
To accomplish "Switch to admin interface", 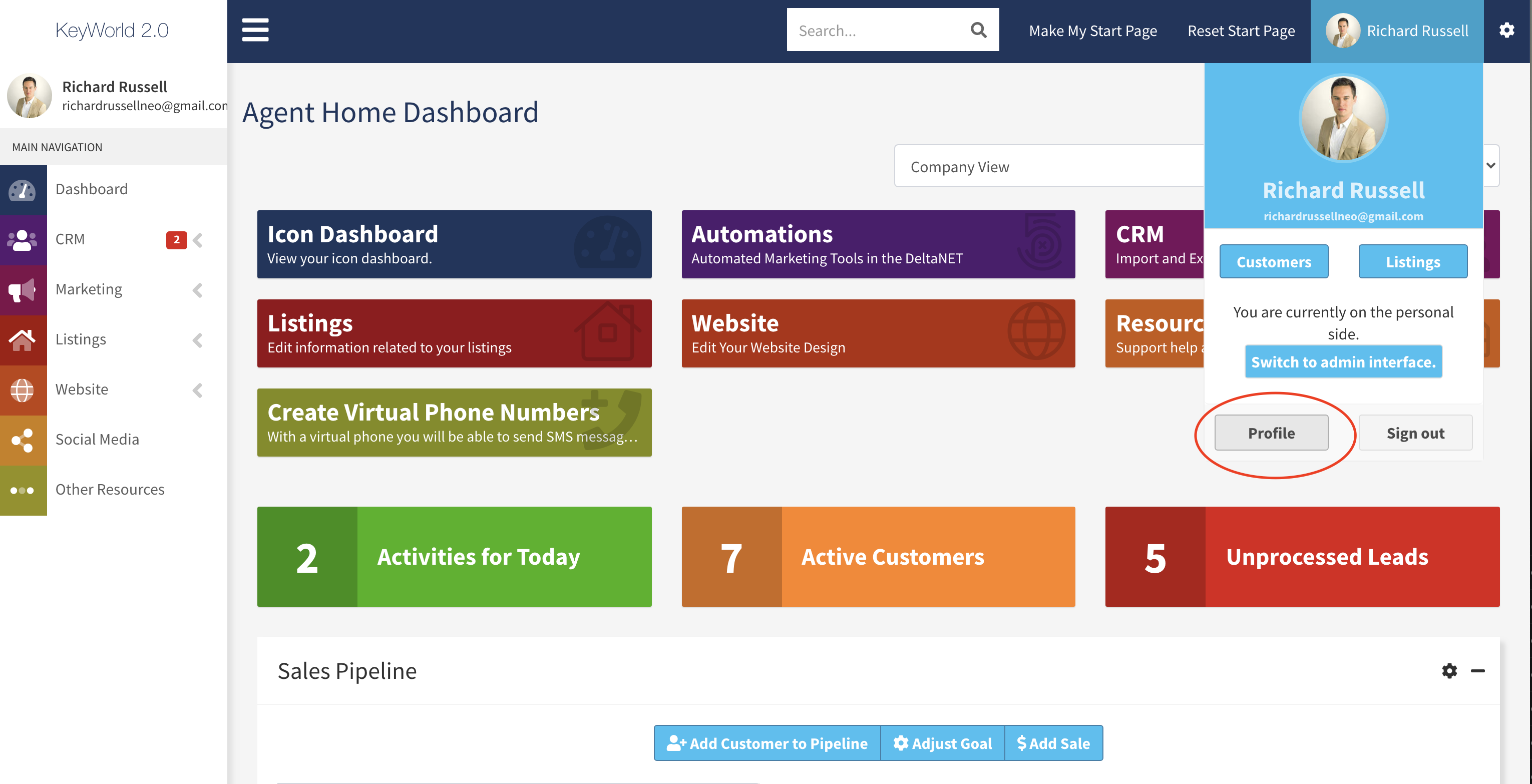I will [1343, 361].
